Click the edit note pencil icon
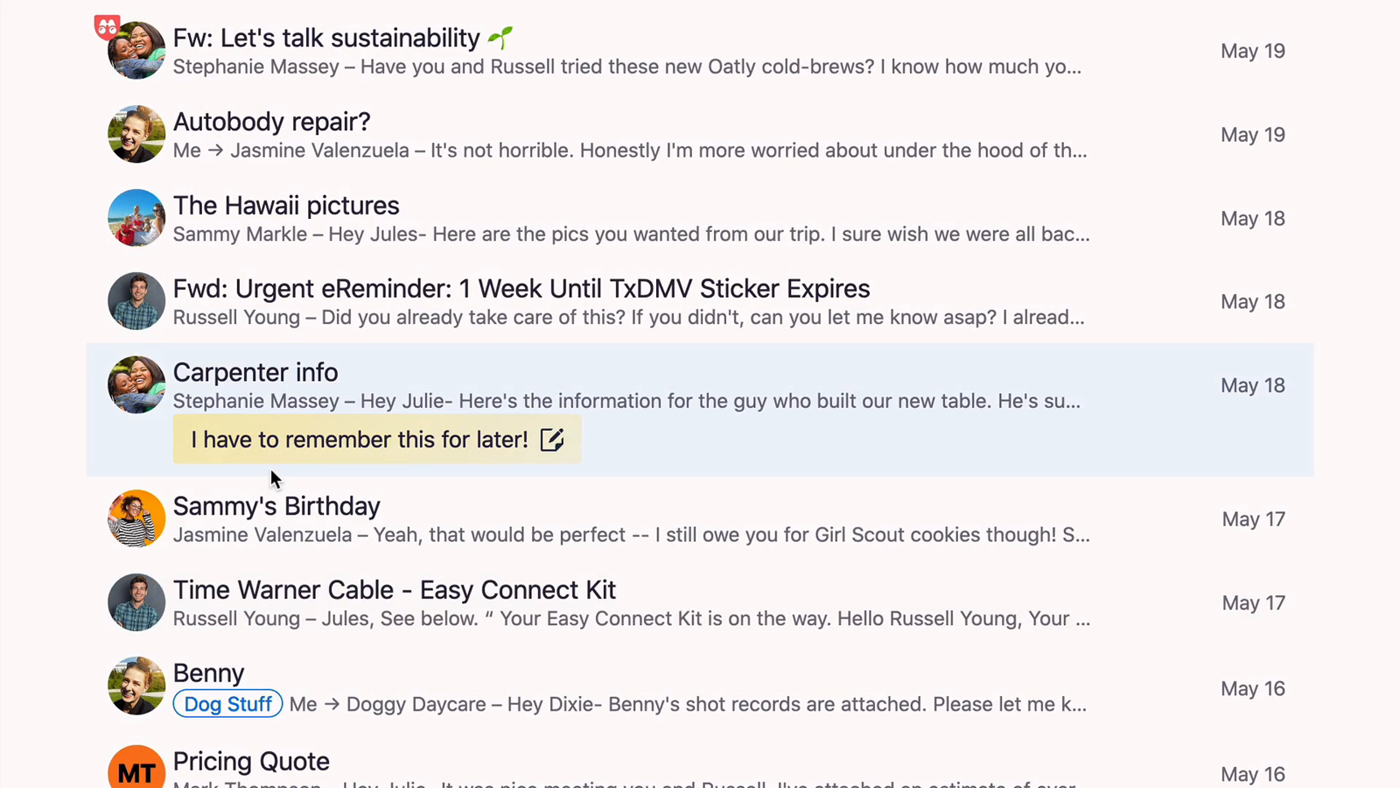The image size is (1400, 788). click(x=552, y=439)
